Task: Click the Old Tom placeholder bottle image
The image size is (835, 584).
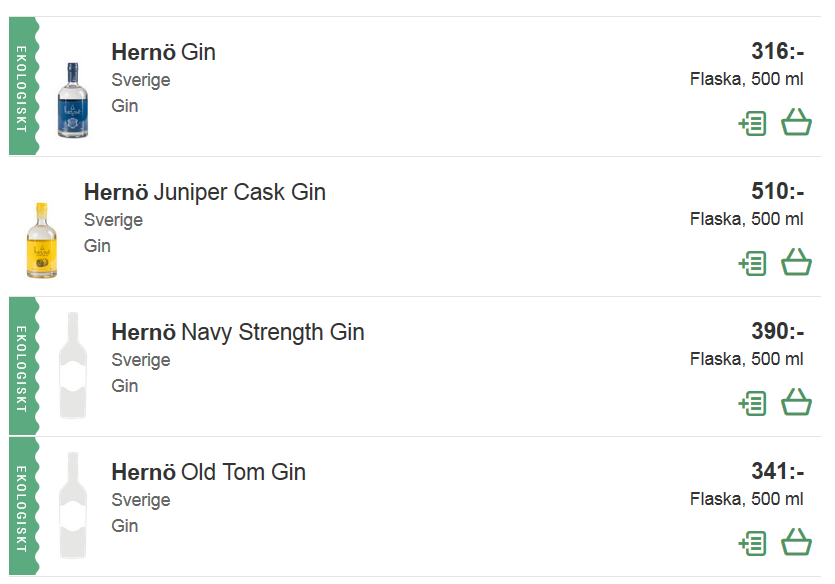Action: point(73,506)
